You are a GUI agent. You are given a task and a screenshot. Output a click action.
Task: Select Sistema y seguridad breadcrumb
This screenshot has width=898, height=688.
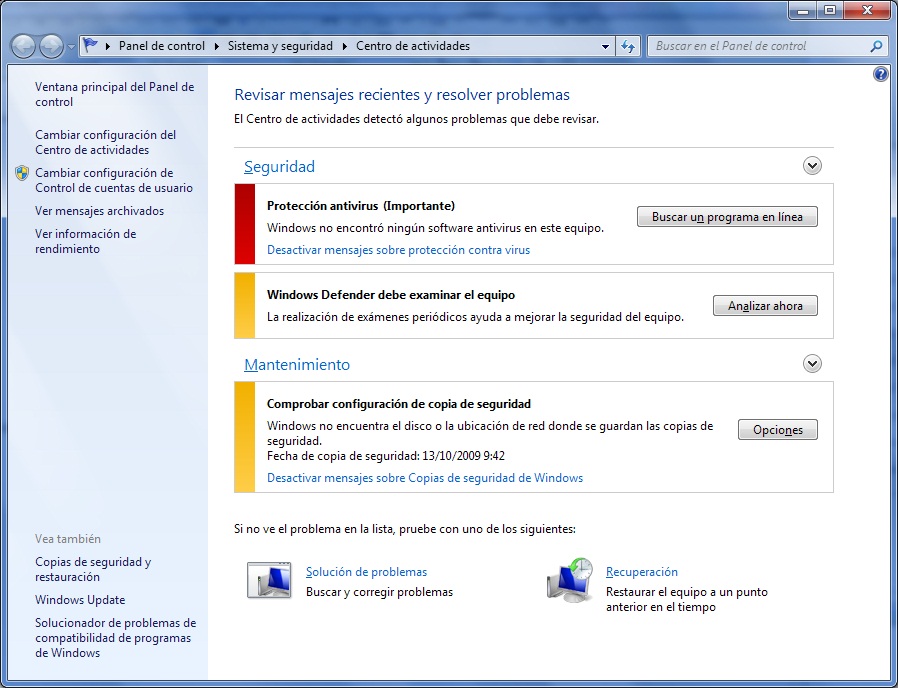pyautogui.click(x=280, y=46)
